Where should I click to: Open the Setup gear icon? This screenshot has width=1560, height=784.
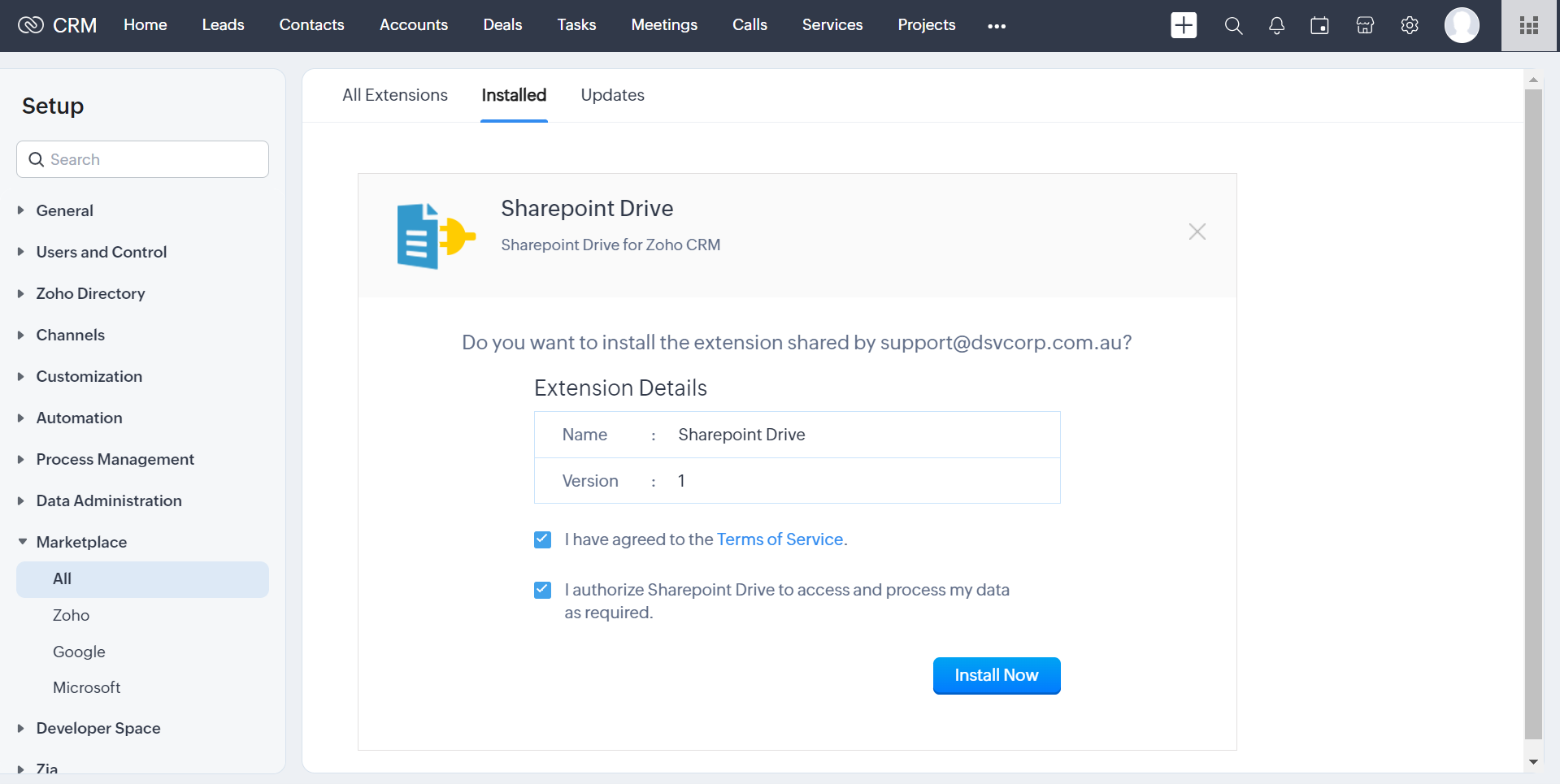point(1410,26)
